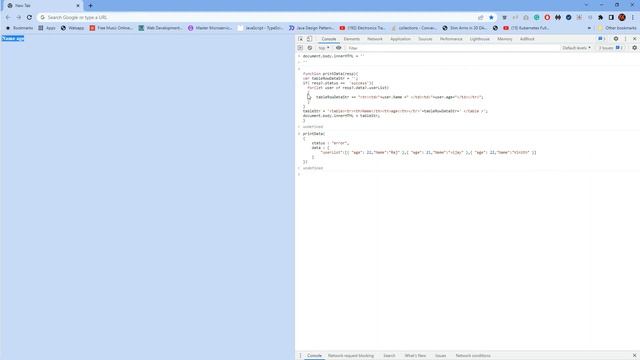Close the New Tab browser tab
The height and width of the screenshot is (360, 640).
click(x=78, y=6)
